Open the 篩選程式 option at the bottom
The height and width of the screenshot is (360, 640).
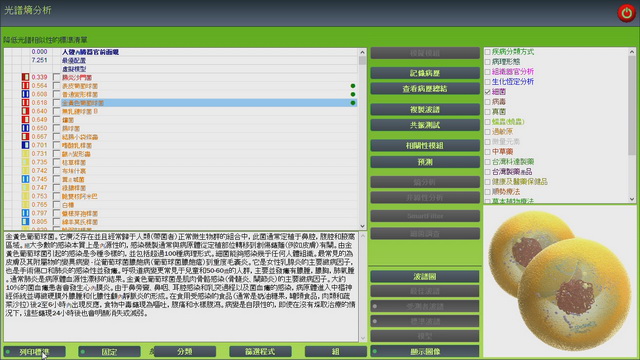tap(260, 351)
